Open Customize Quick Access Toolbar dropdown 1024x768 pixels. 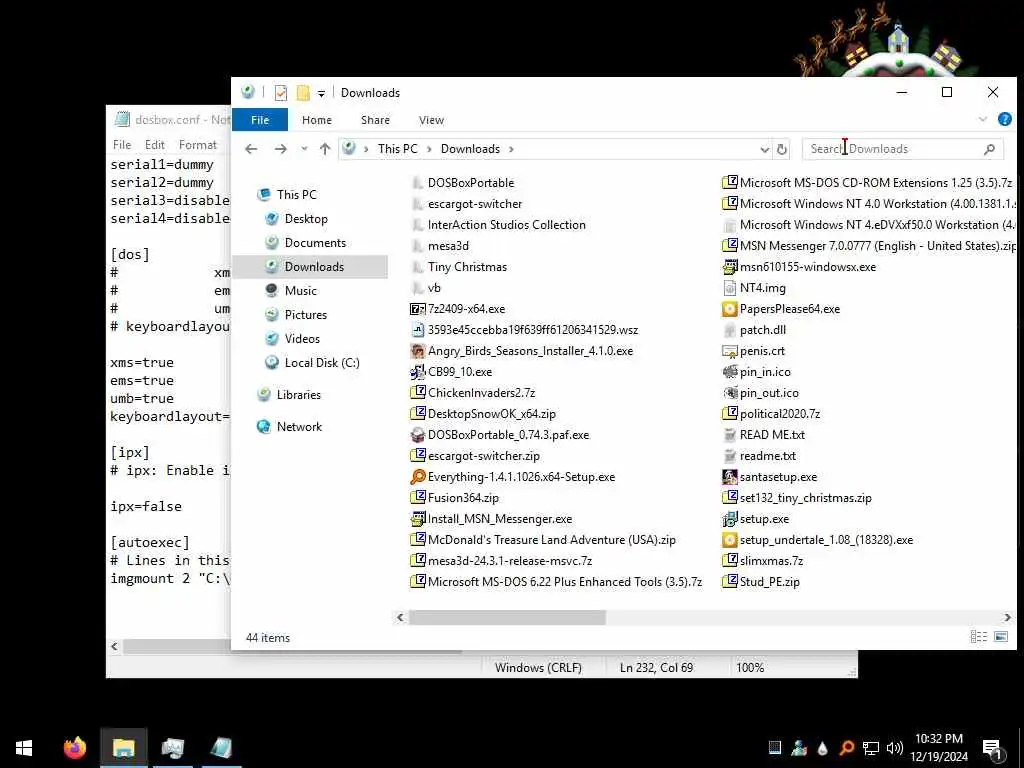click(321, 93)
